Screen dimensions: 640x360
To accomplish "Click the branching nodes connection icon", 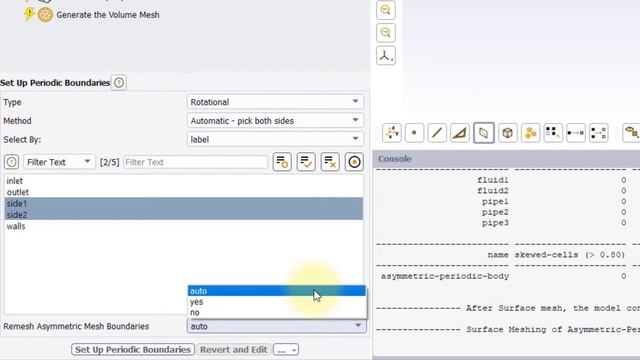I will click(x=598, y=133).
